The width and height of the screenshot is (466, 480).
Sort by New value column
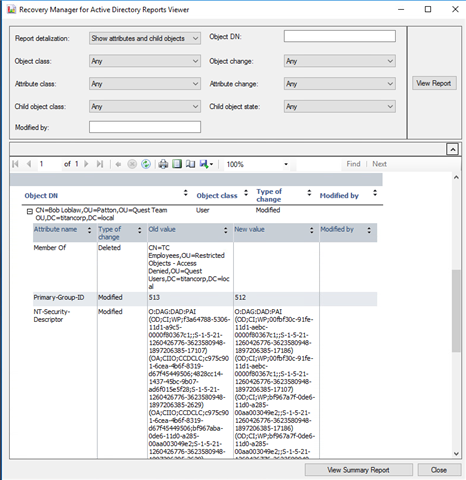[x=312, y=230]
